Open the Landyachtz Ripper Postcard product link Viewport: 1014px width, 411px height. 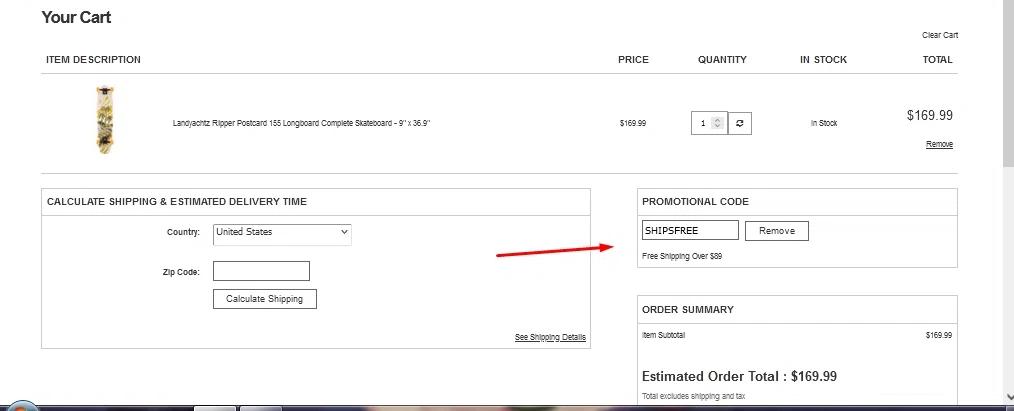(x=301, y=124)
